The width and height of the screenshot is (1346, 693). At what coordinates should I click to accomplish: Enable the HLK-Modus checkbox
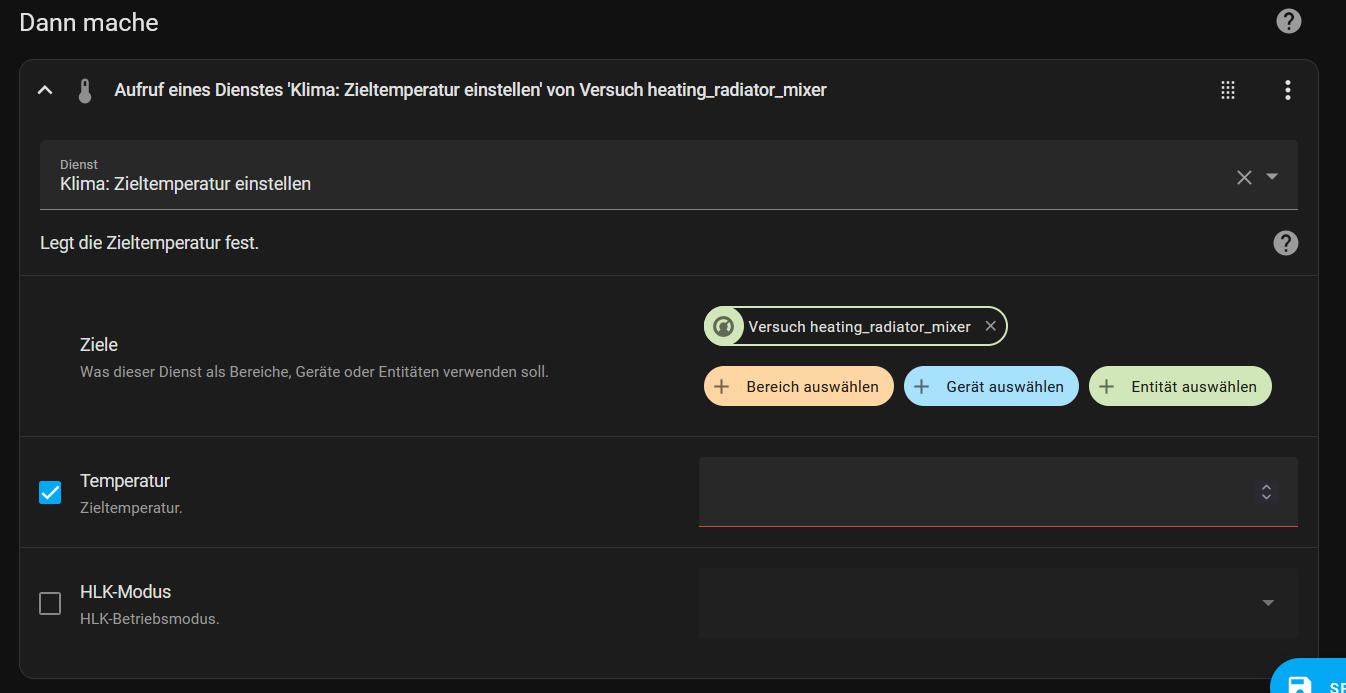(x=50, y=604)
